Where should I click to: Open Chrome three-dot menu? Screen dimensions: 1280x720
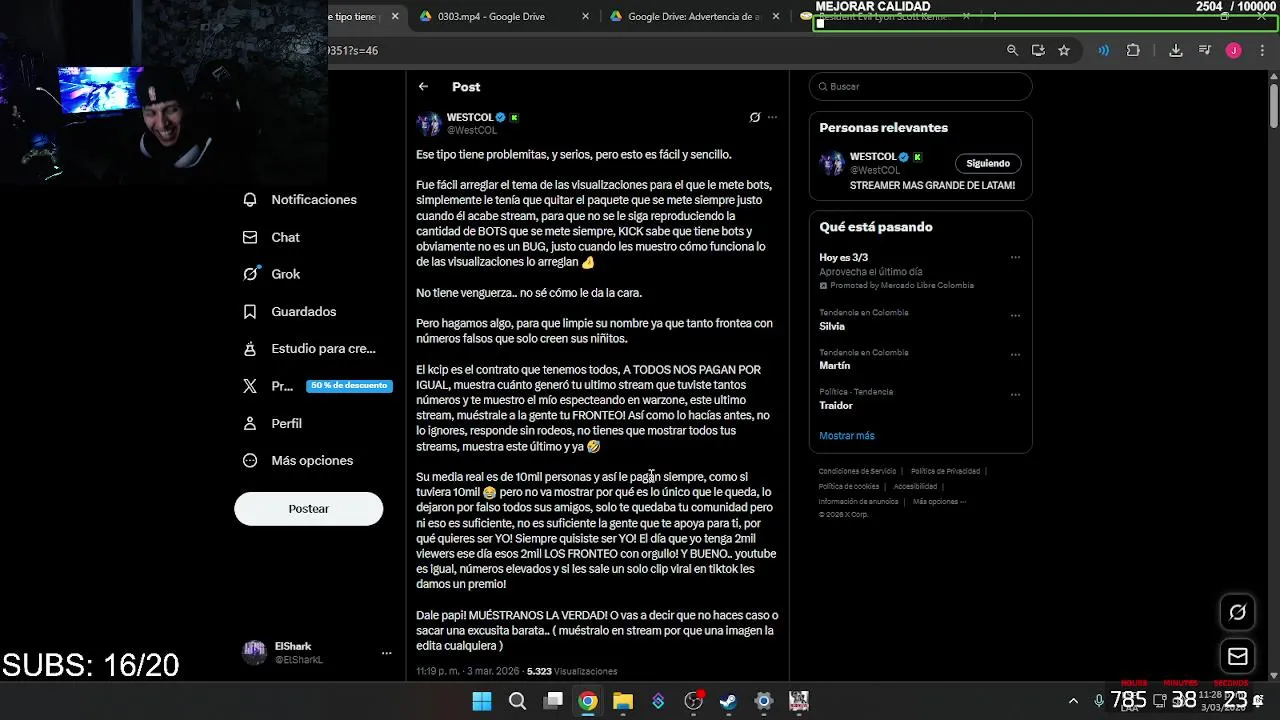(1262, 50)
